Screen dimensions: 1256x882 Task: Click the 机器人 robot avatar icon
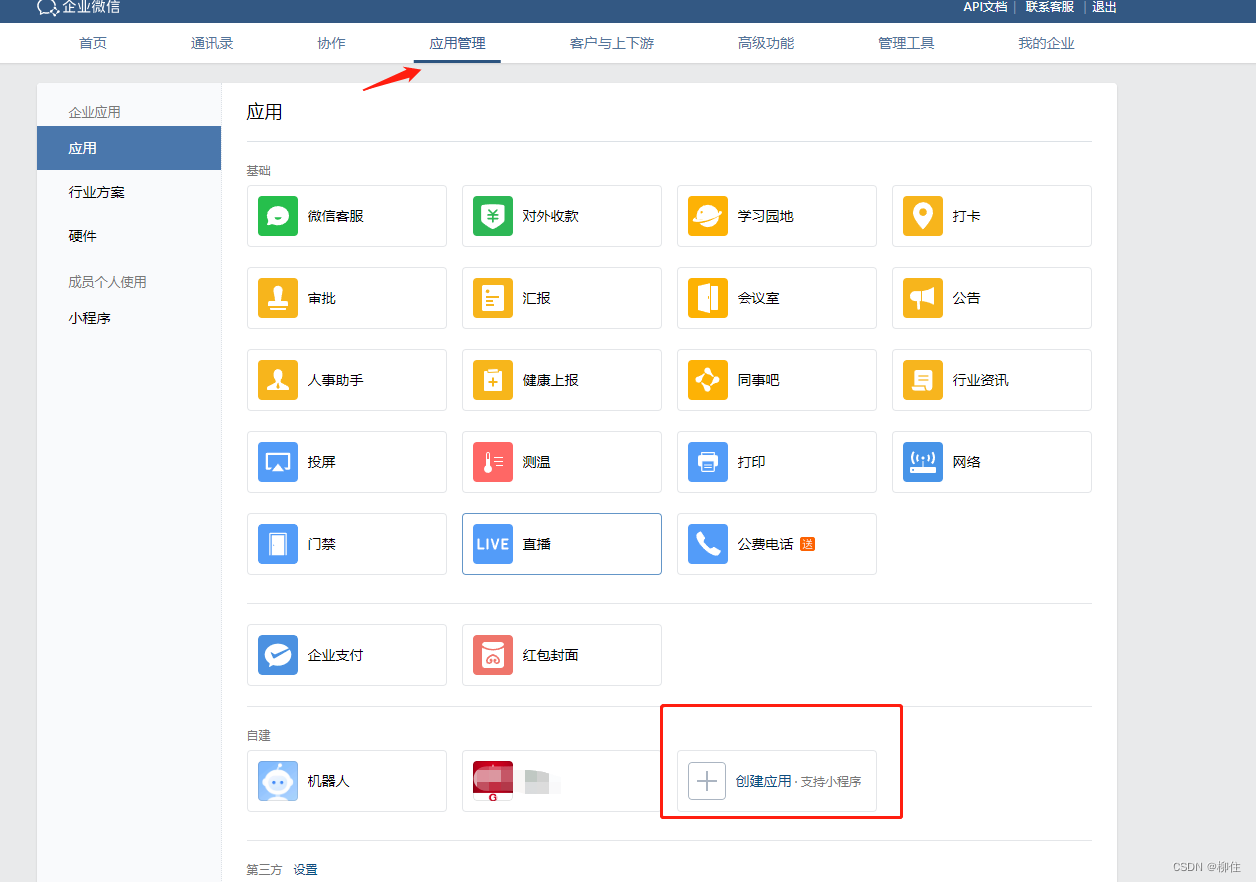pos(278,781)
